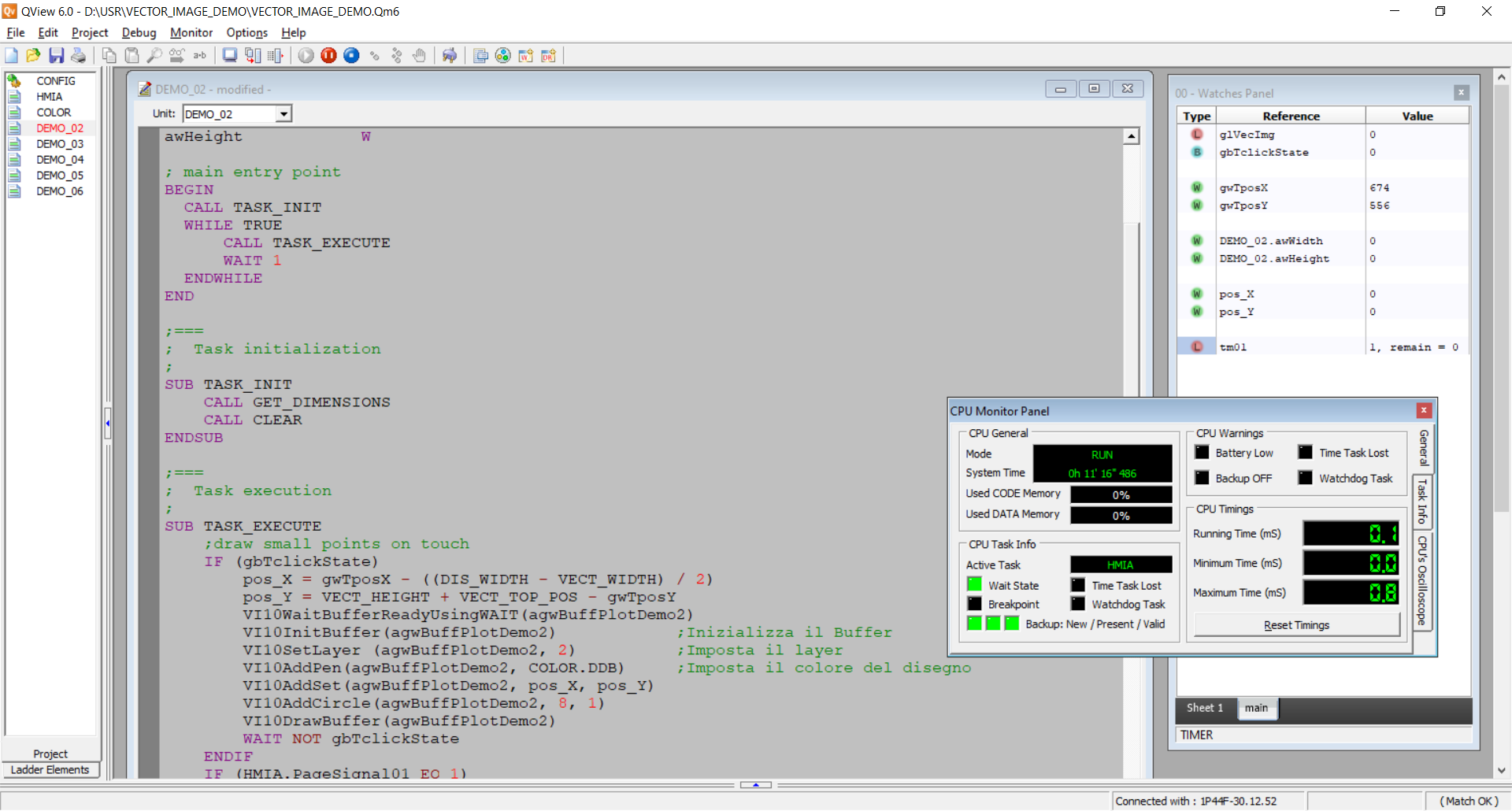1512x811 pixels.
Task: Switch to the Task Info tab
Action: 1422,502
